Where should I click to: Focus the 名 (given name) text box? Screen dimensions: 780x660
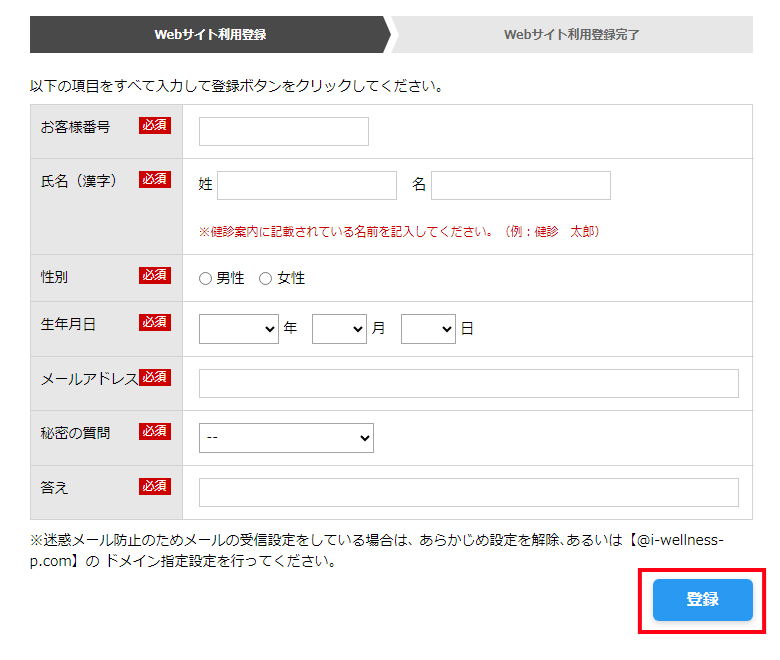[521, 186]
